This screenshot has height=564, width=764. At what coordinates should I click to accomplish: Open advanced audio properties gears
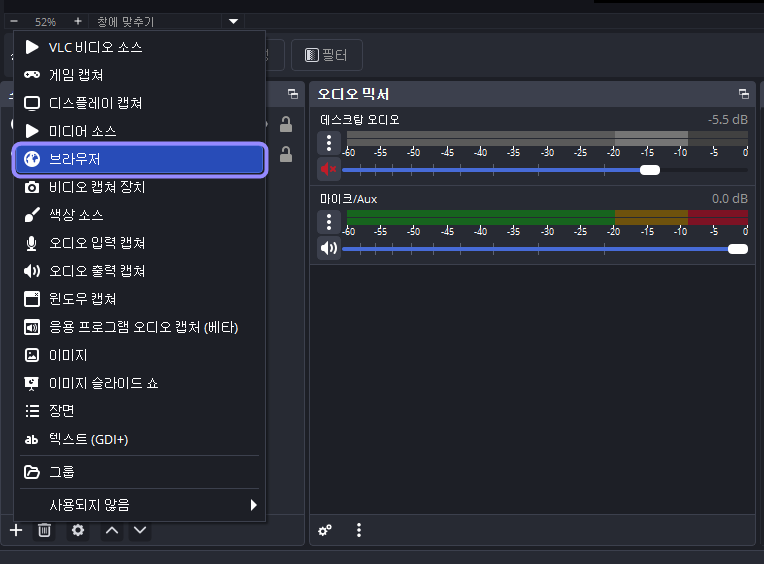tap(325, 530)
